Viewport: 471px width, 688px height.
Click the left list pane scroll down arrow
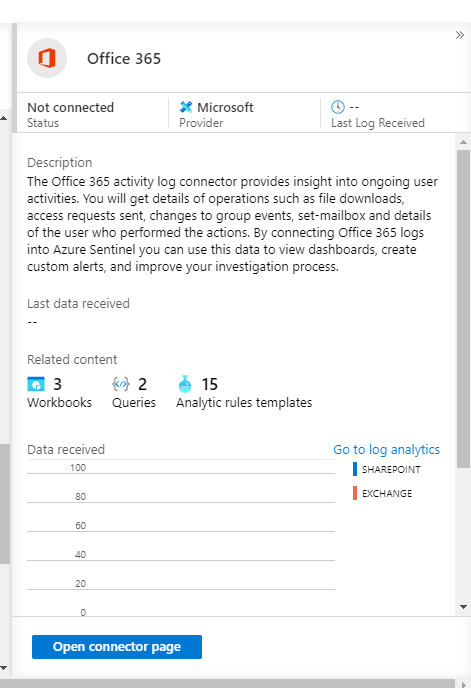point(4,668)
